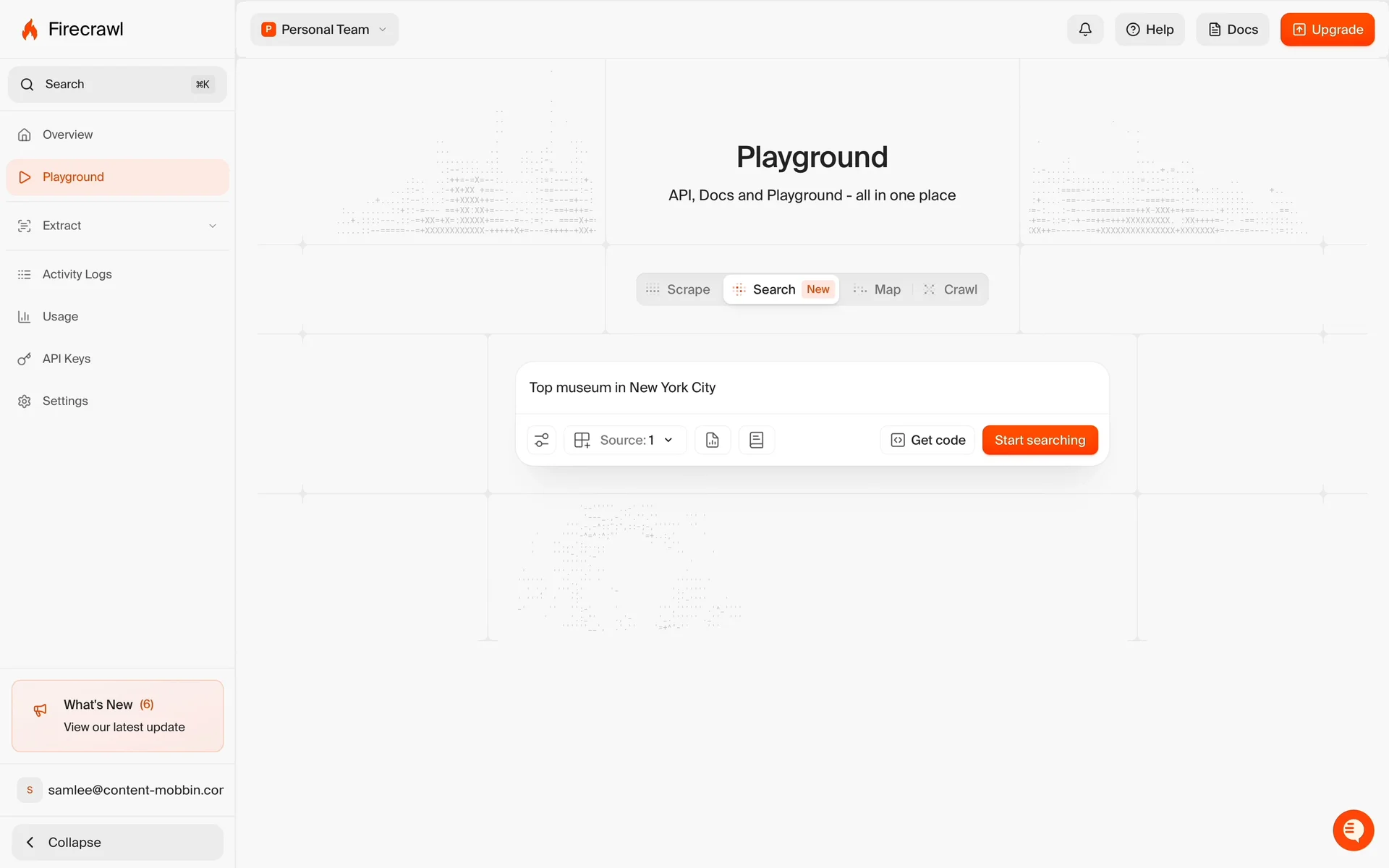Expand the Personal Team dropdown

click(325, 30)
